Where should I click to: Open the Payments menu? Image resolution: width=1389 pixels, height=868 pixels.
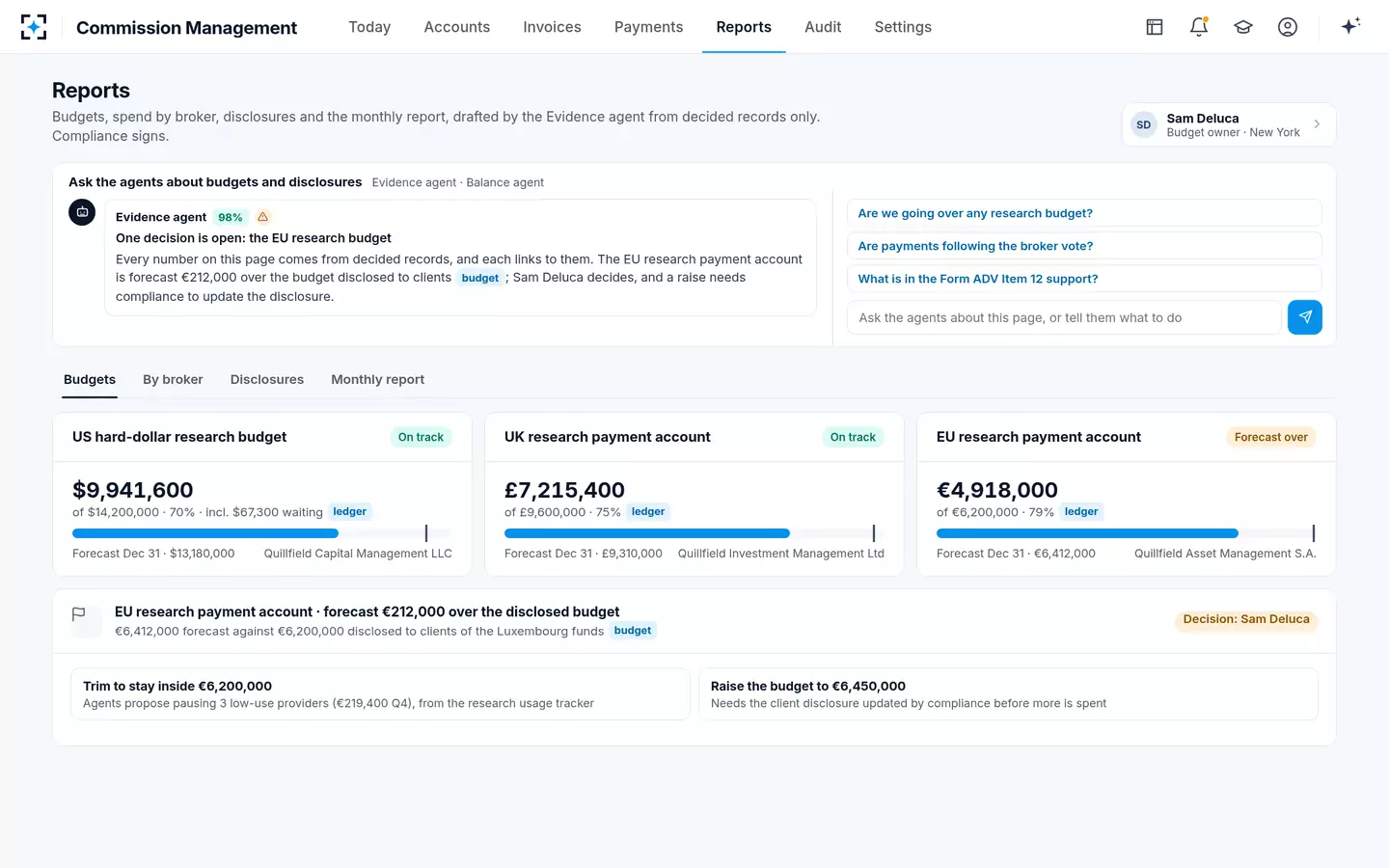[x=648, y=27]
